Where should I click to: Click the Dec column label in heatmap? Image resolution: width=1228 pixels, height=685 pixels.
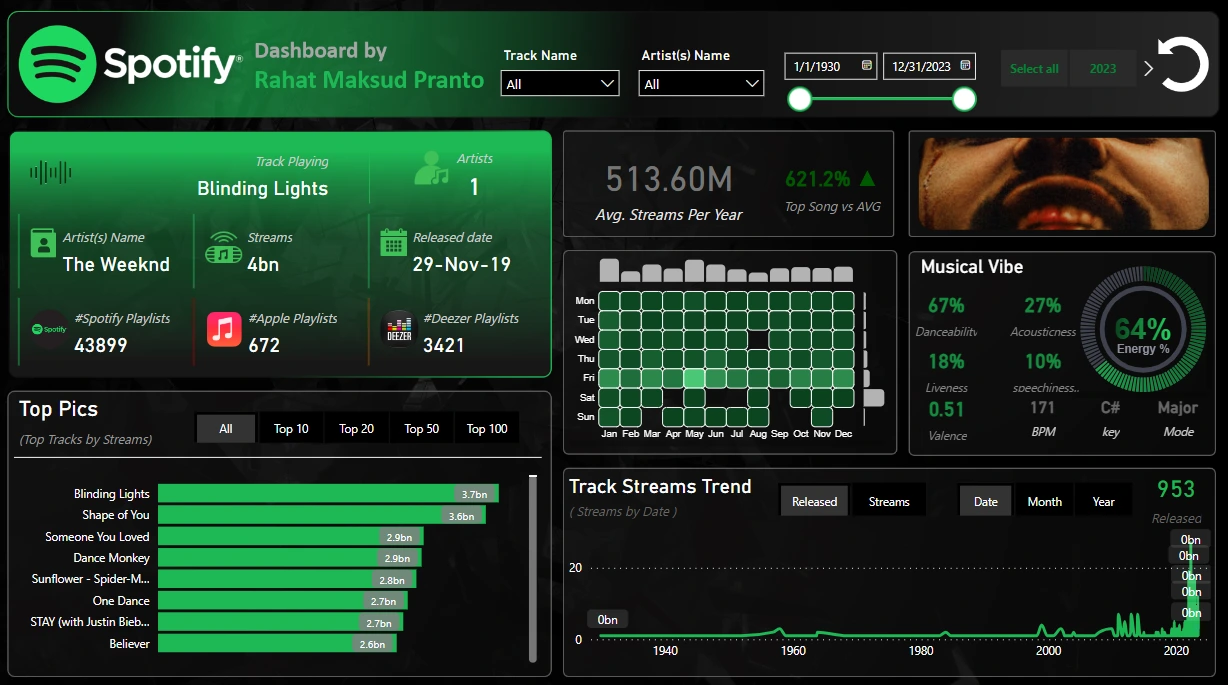tap(843, 434)
